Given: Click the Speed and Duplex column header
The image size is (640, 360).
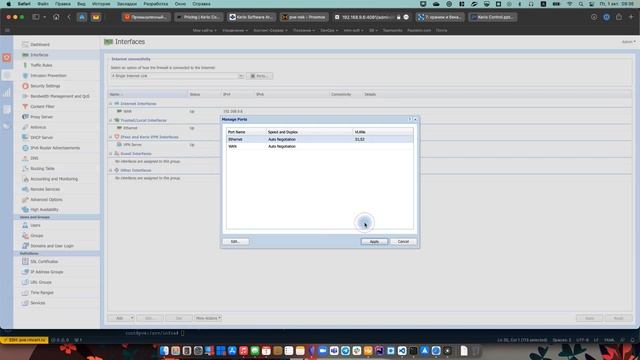Looking at the screenshot, I should [x=309, y=132].
